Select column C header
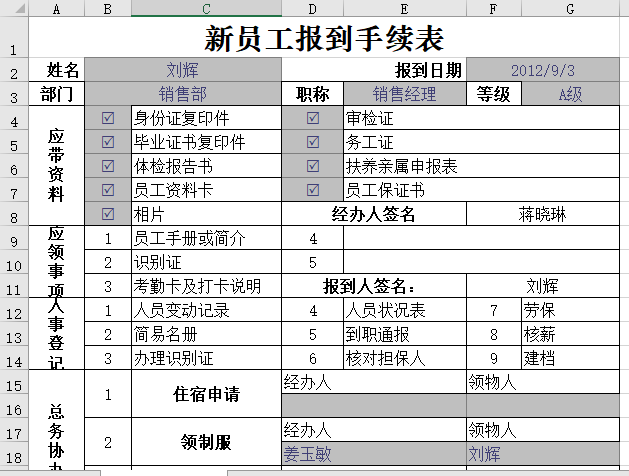The height and width of the screenshot is (476, 629). (206, 9)
